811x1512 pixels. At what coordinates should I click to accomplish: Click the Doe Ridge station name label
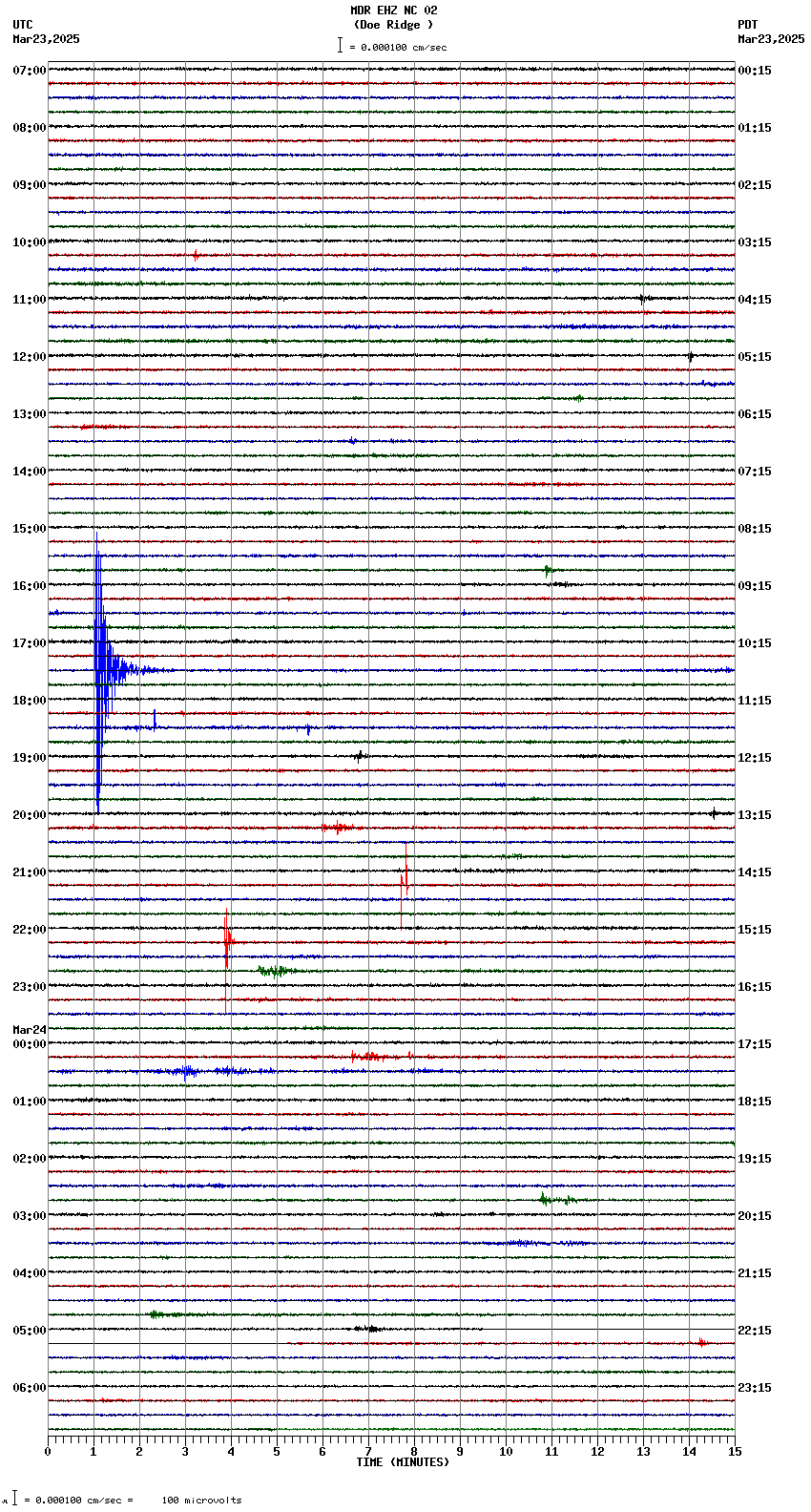(x=393, y=26)
